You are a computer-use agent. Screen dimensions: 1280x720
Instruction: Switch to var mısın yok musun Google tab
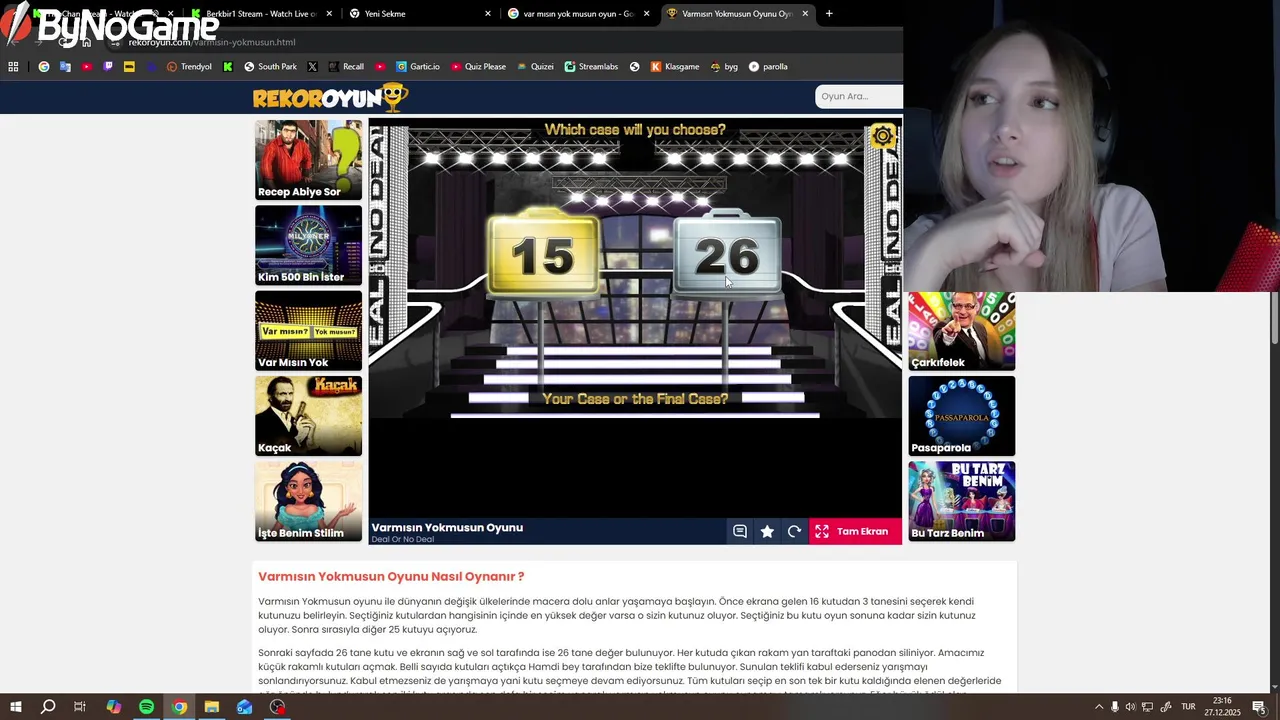coord(577,14)
